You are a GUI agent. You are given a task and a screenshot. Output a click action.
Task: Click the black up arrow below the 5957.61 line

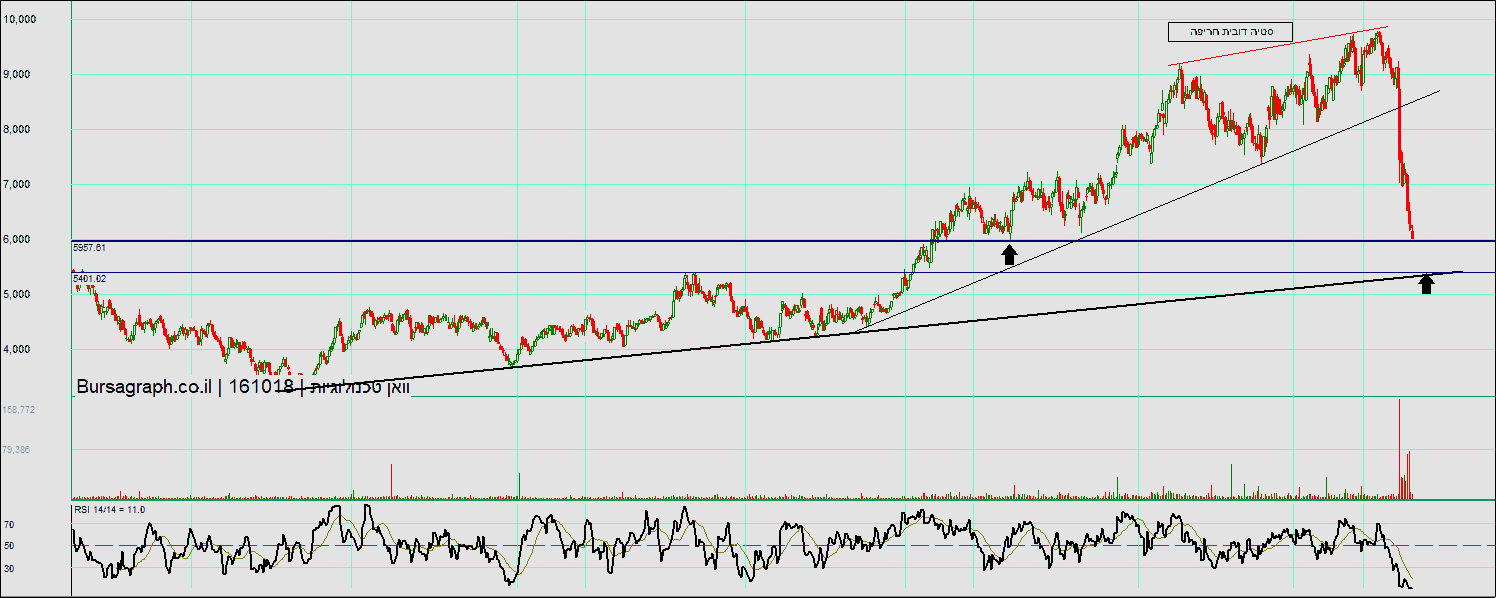click(1009, 255)
